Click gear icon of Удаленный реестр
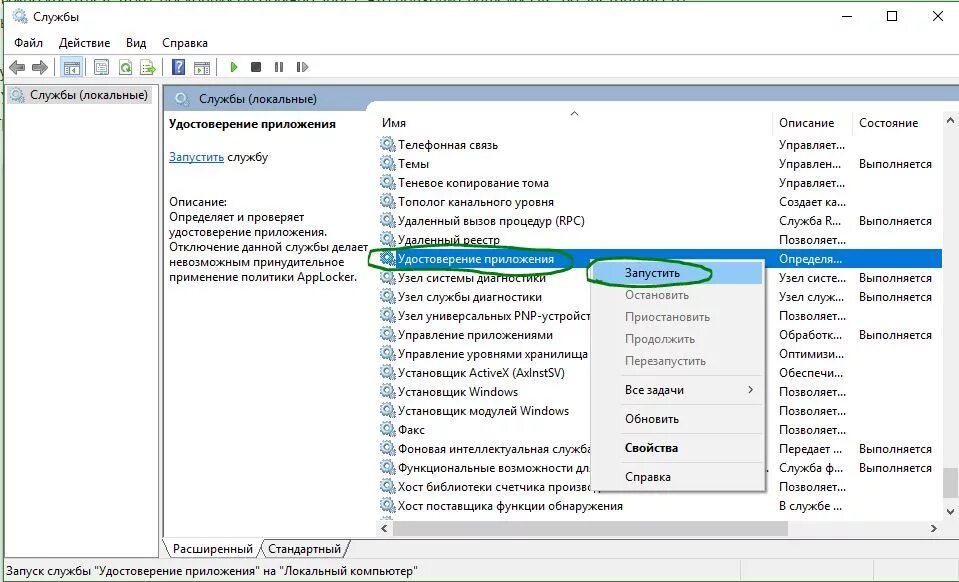 [387, 240]
